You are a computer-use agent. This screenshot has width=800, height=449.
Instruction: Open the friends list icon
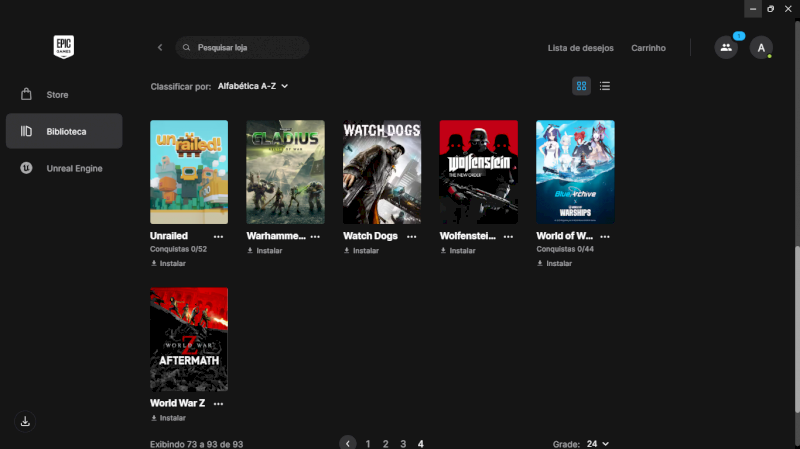click(x=726, y=48)
